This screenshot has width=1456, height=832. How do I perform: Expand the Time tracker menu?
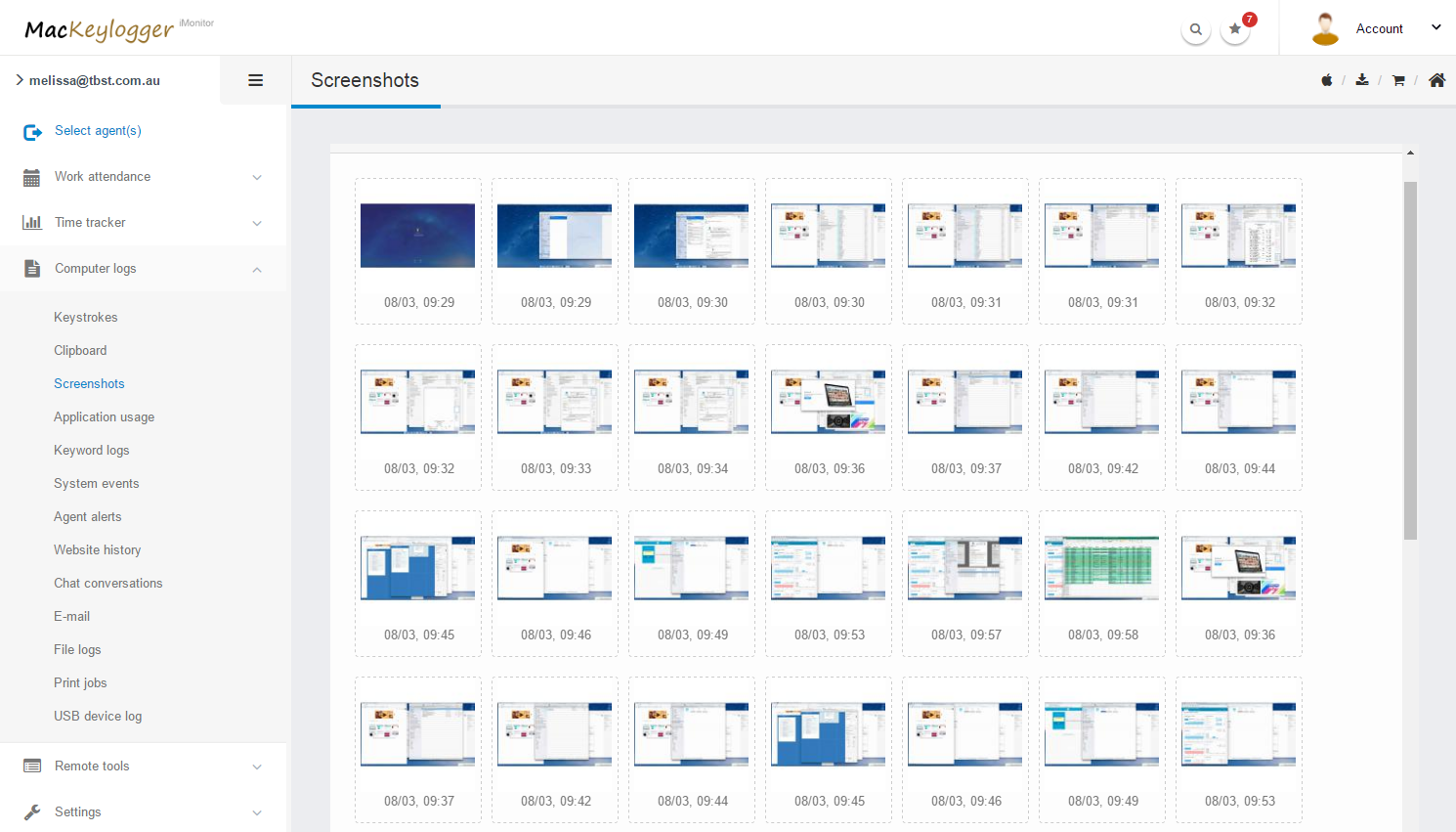(x=144, y=223)
